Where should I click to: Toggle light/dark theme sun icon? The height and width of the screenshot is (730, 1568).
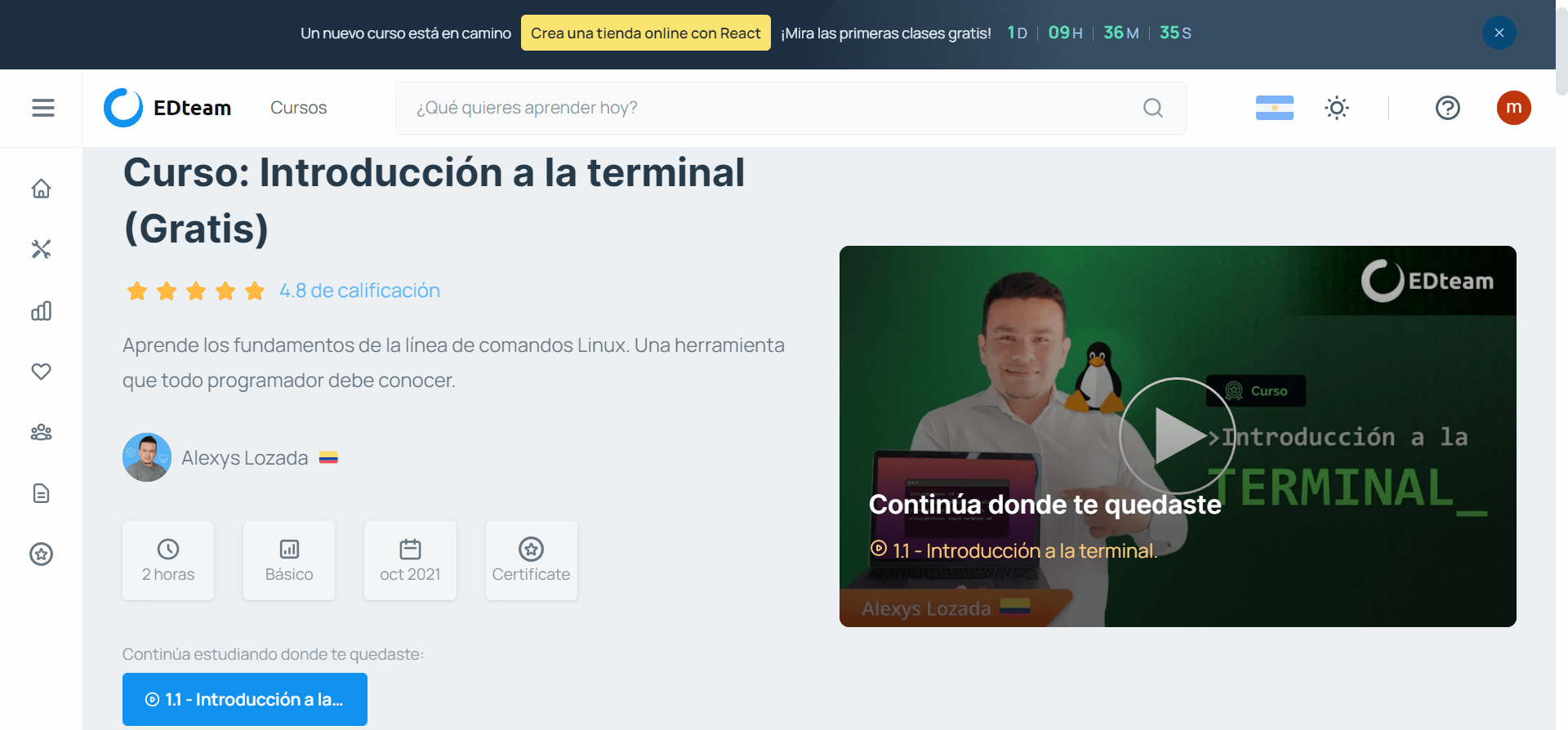[x=1337, y=108]
